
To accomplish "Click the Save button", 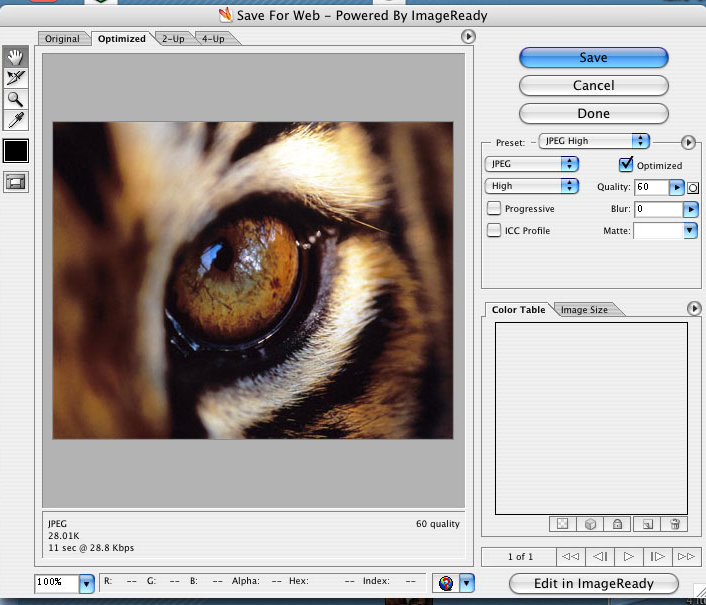I will pos(593,58).
